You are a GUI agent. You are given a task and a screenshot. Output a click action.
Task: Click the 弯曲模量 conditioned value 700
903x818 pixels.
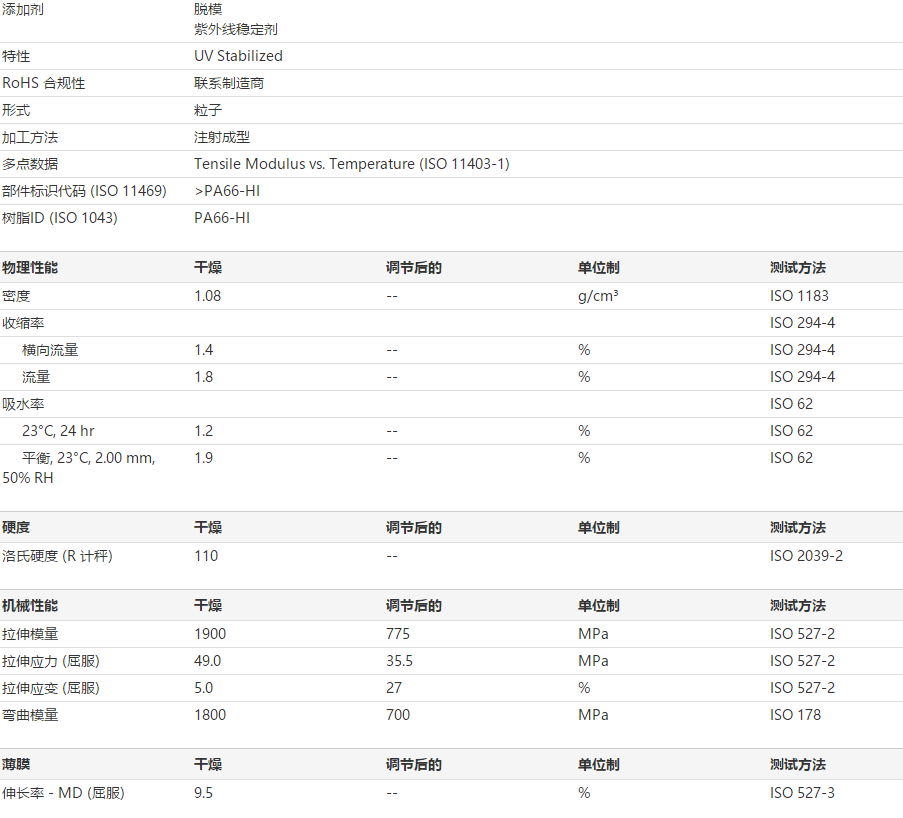[x=398, y=715]
